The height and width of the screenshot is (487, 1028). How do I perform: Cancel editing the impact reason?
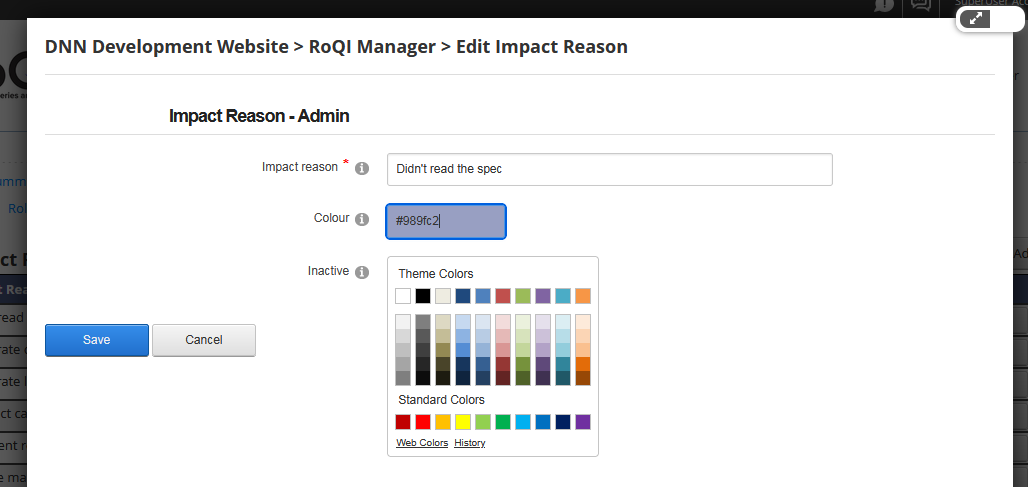(204, 340)
